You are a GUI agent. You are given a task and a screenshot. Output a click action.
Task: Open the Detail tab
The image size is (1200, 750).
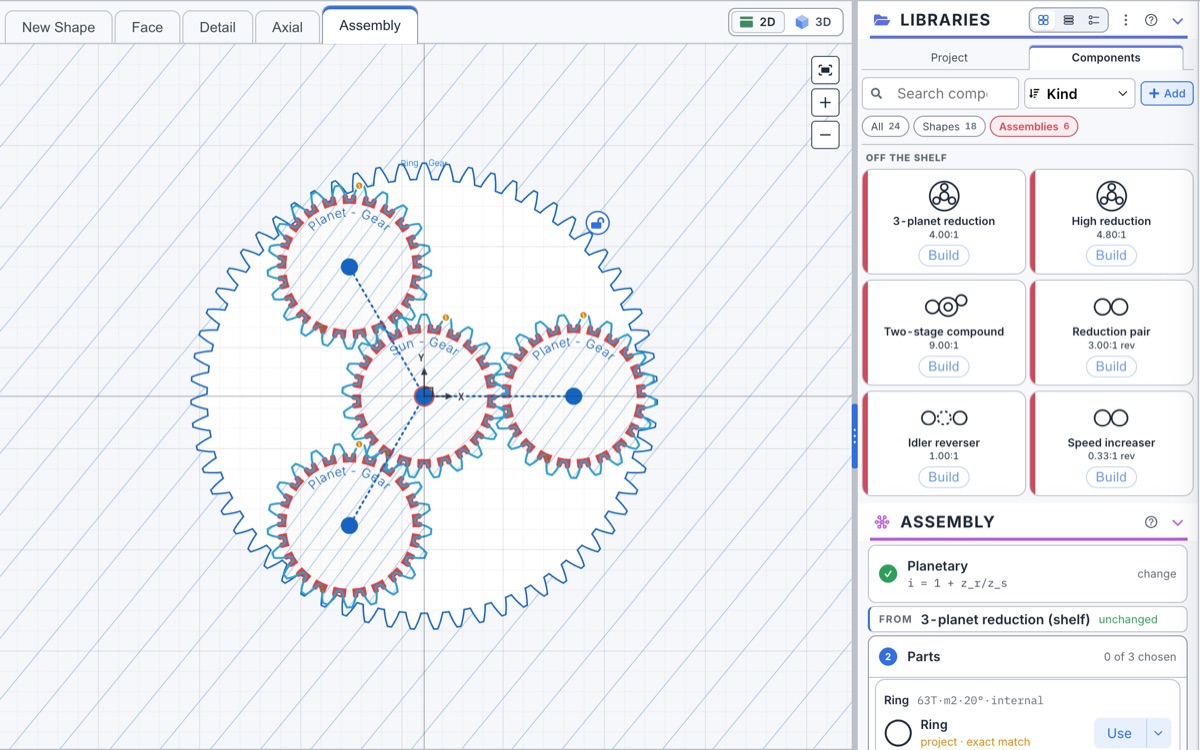click(x=217, y=27)
